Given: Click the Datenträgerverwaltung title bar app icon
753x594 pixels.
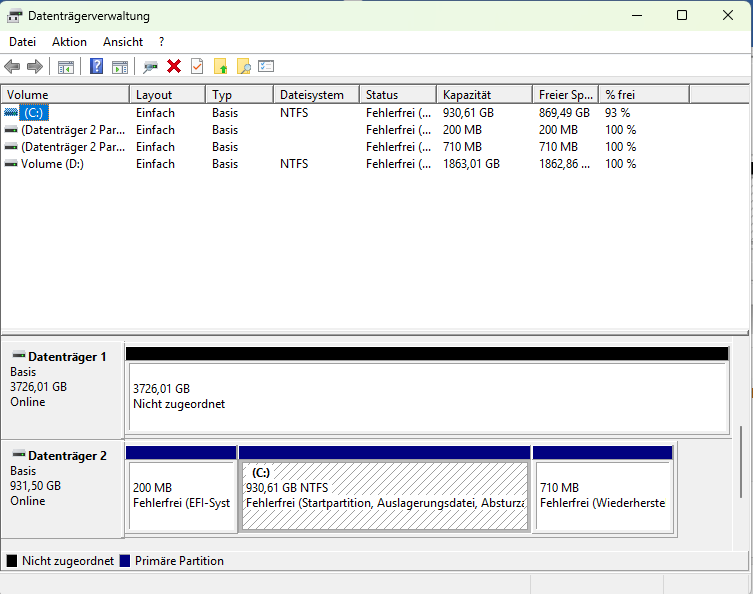Looking at the screenshot, I should click(x=14, y=16).
